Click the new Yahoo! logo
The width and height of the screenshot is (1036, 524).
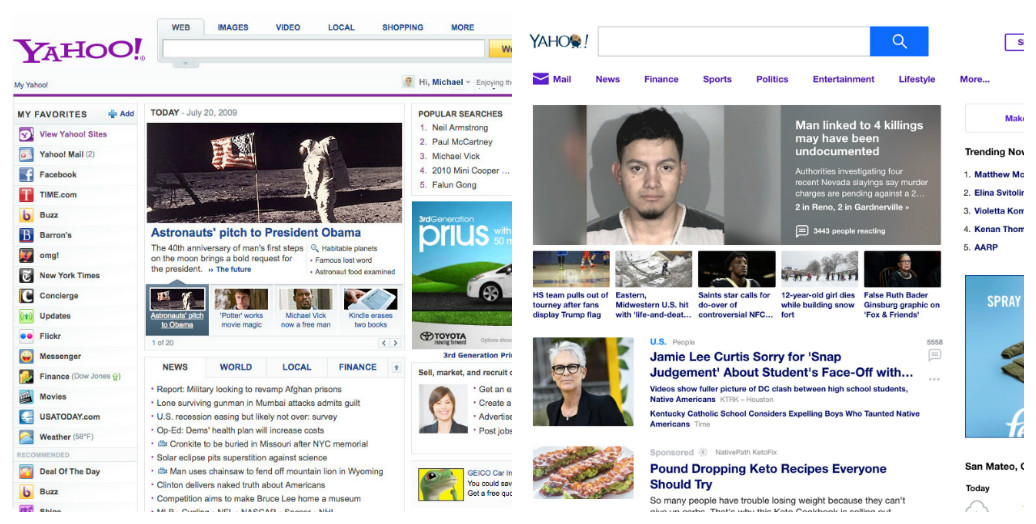point(558,42)
